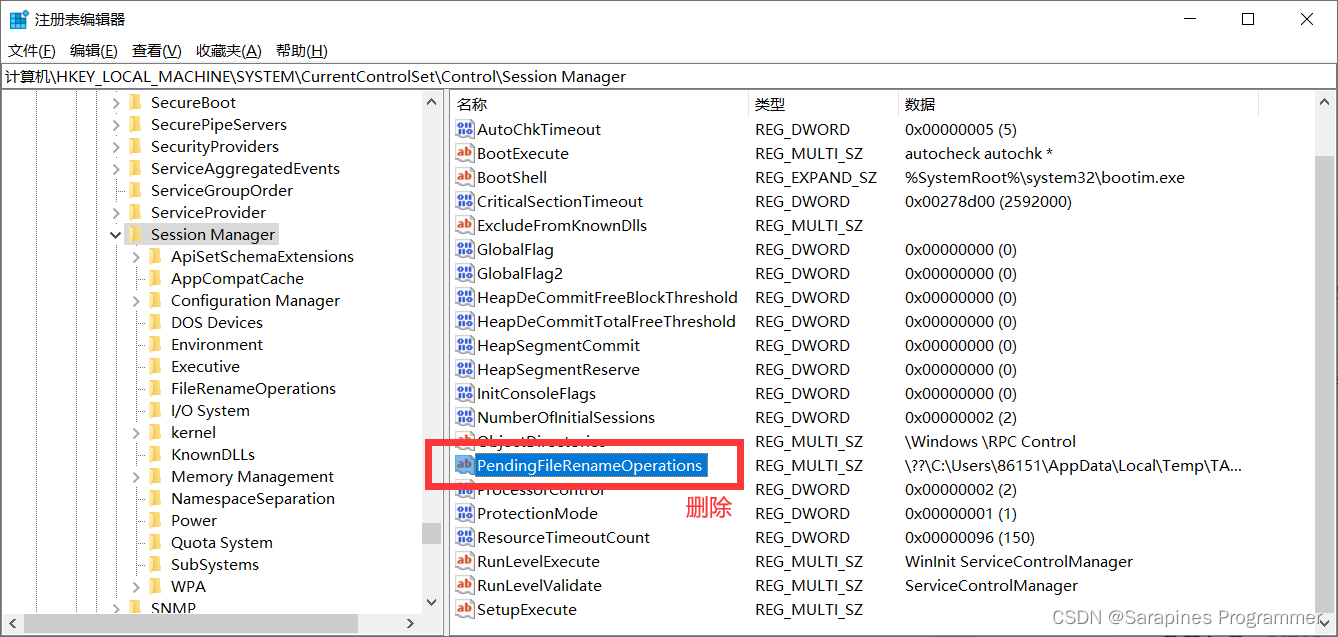The image size is (1338, 637).
Task: Open the 编辑(E) menu
Action: click(93, 51)
